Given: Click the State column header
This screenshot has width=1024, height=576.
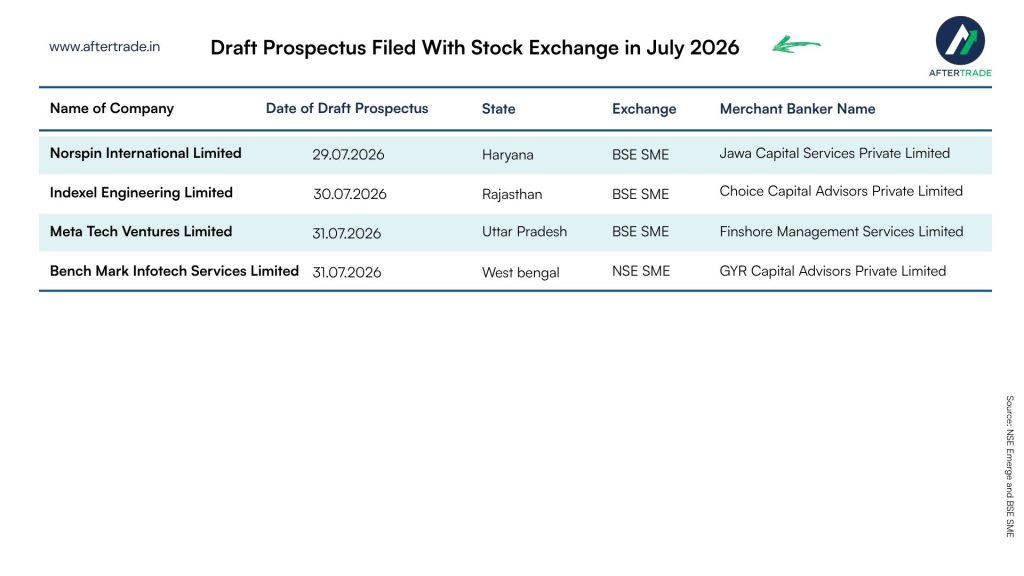Looking at the screenshot, I should [x=498, y=109].
